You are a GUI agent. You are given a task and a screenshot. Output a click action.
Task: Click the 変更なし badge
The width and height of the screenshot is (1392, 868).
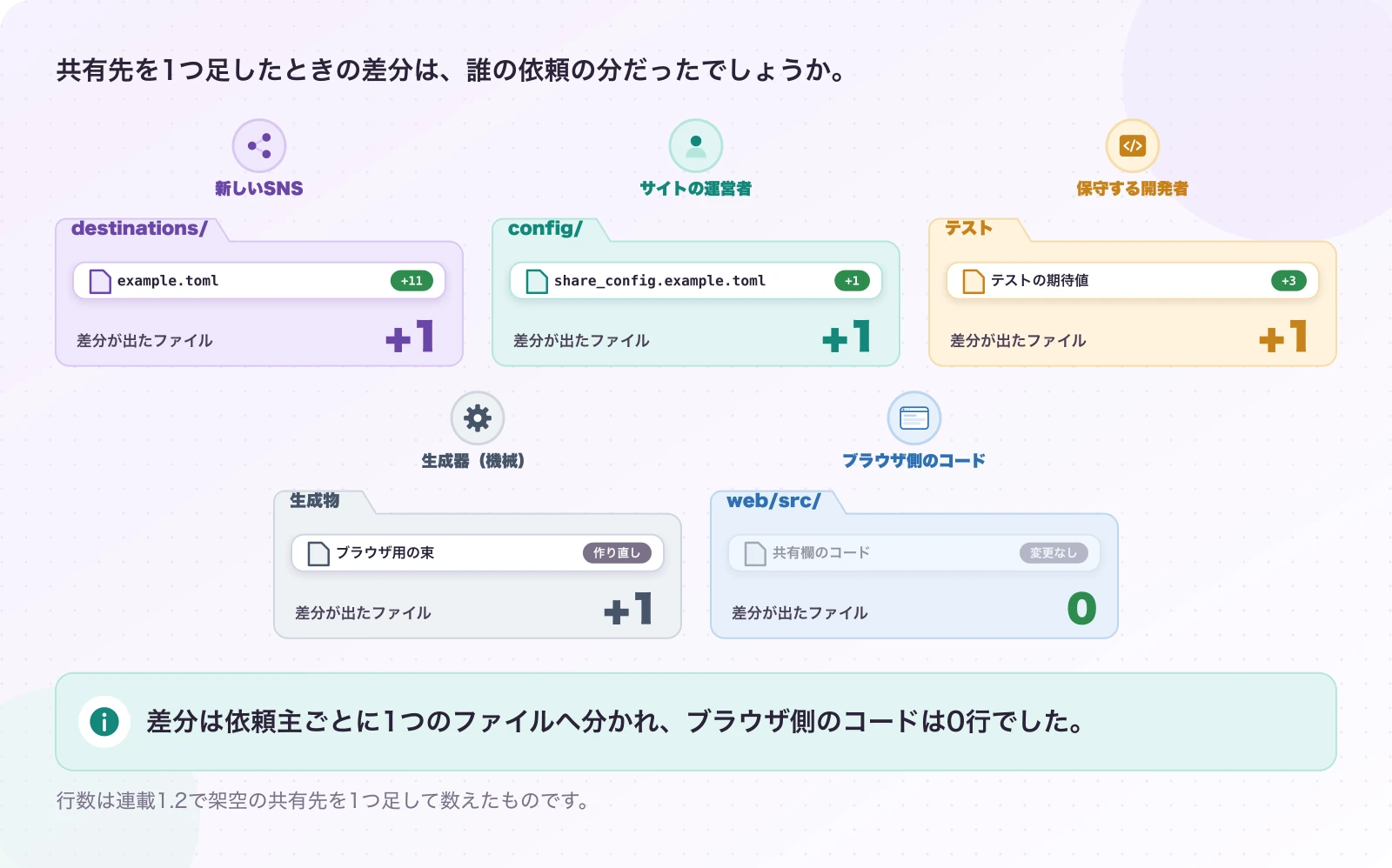pos(1054,553)
